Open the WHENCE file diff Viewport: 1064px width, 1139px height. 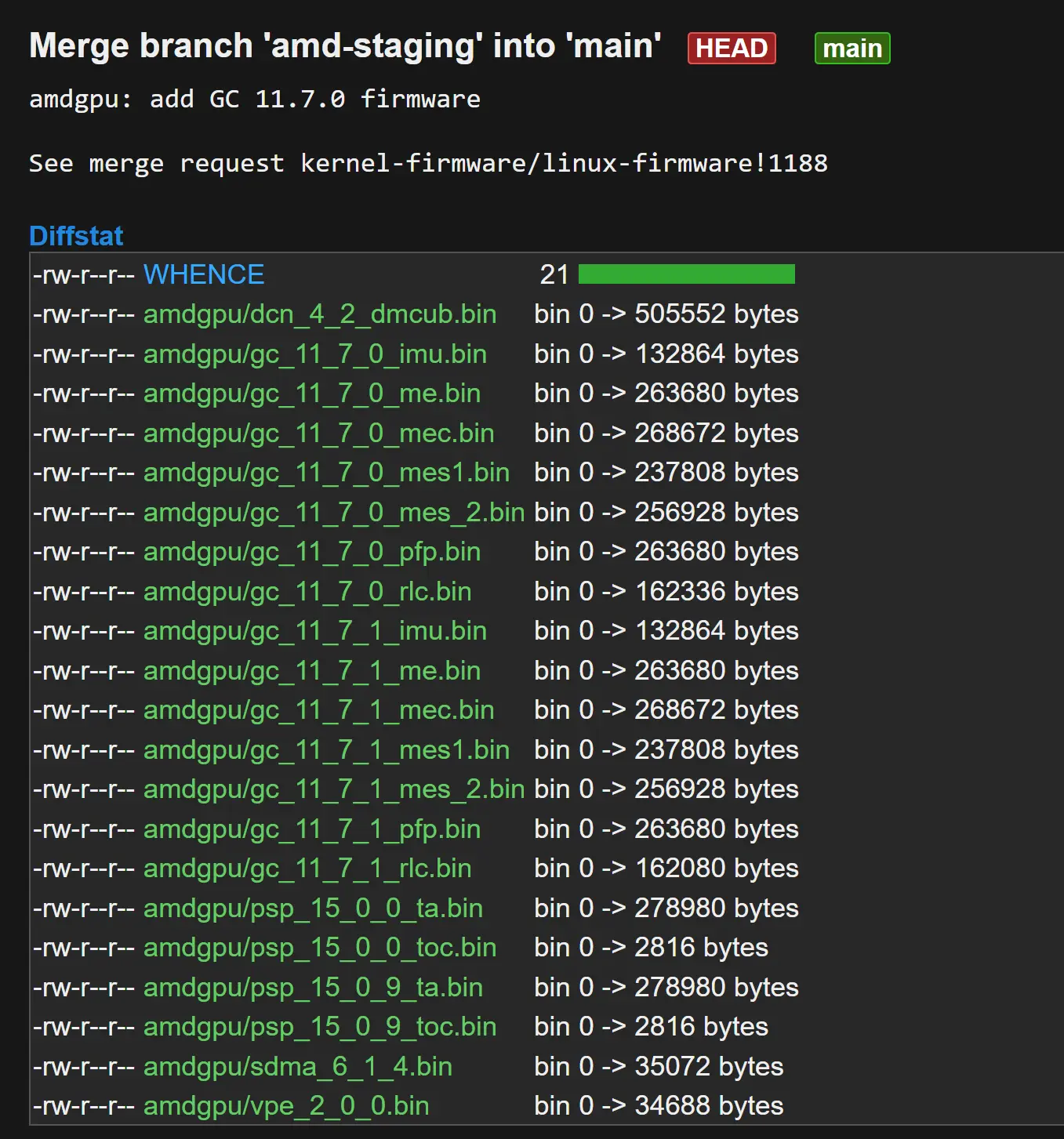click(204, 274)
